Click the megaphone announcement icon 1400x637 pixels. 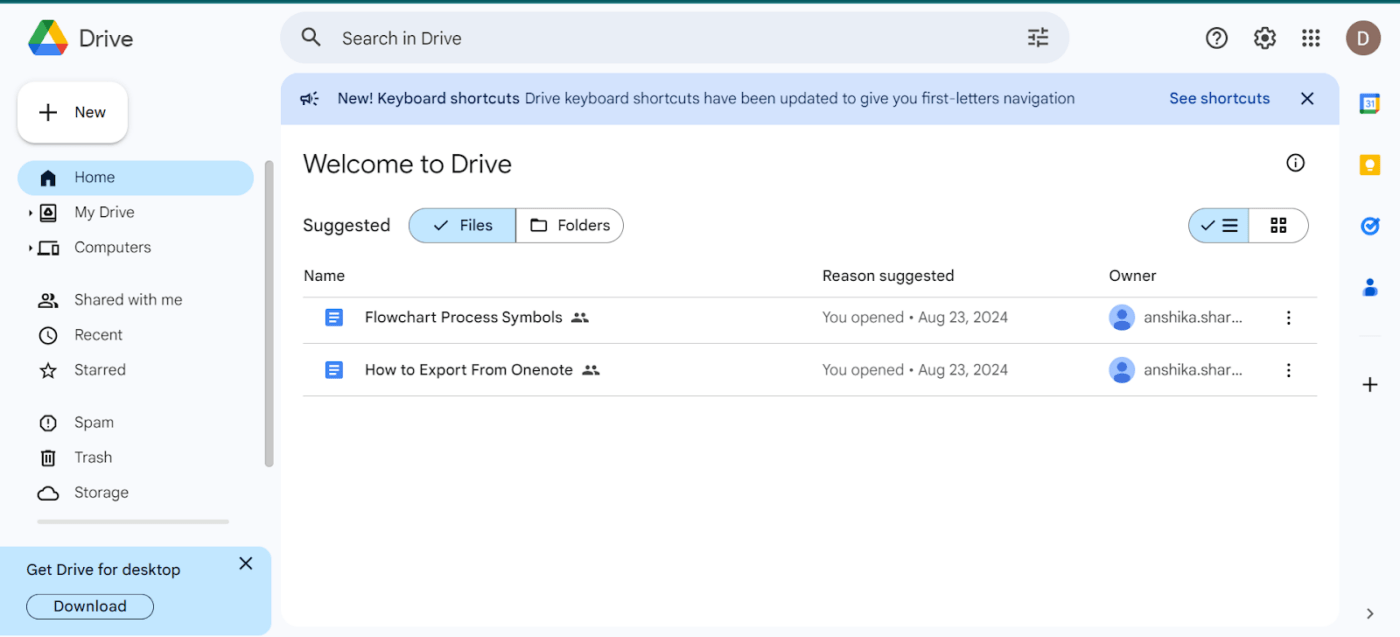click(x=310, y=98)
